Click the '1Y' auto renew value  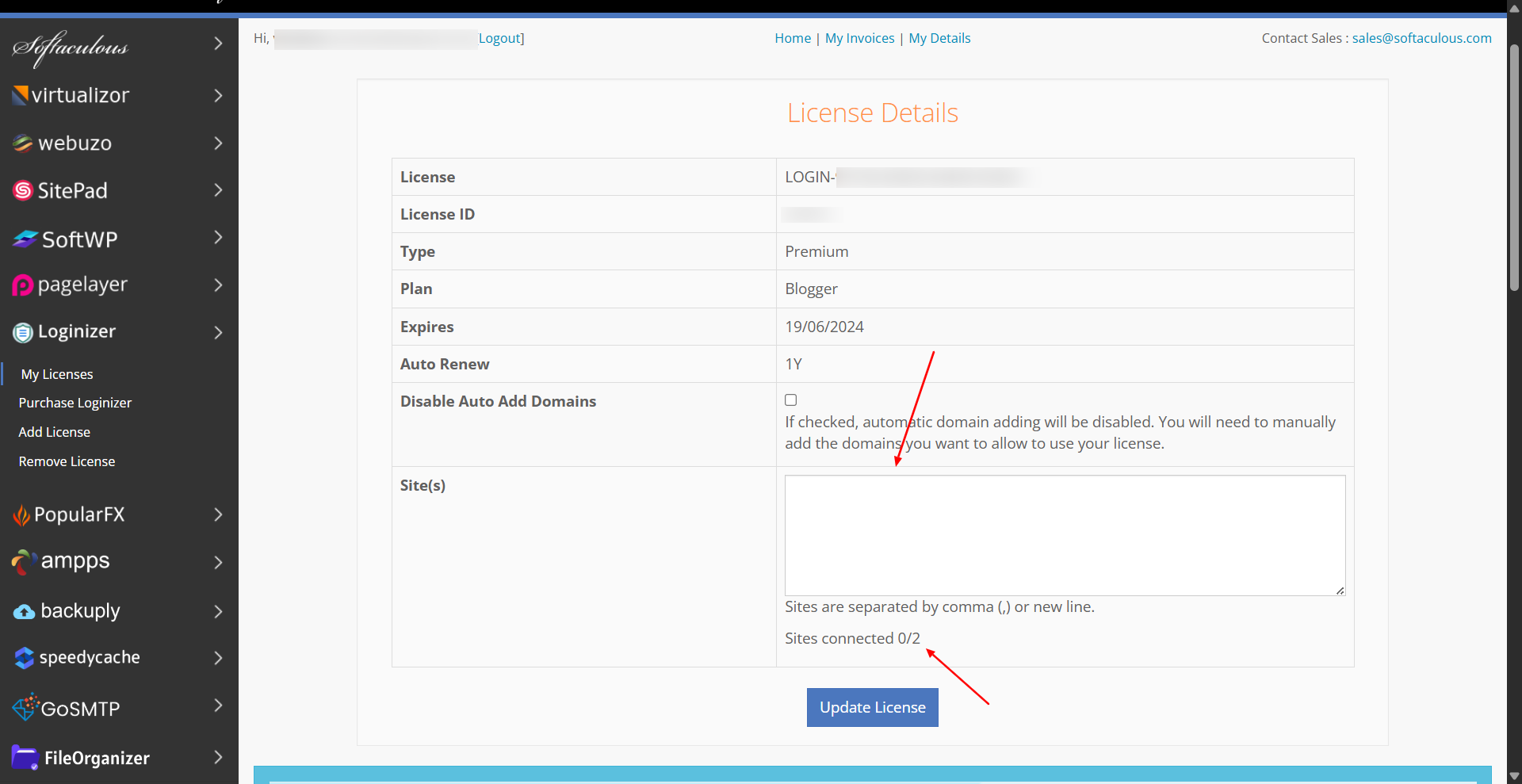pyautogui.click(x=794, y=364)
